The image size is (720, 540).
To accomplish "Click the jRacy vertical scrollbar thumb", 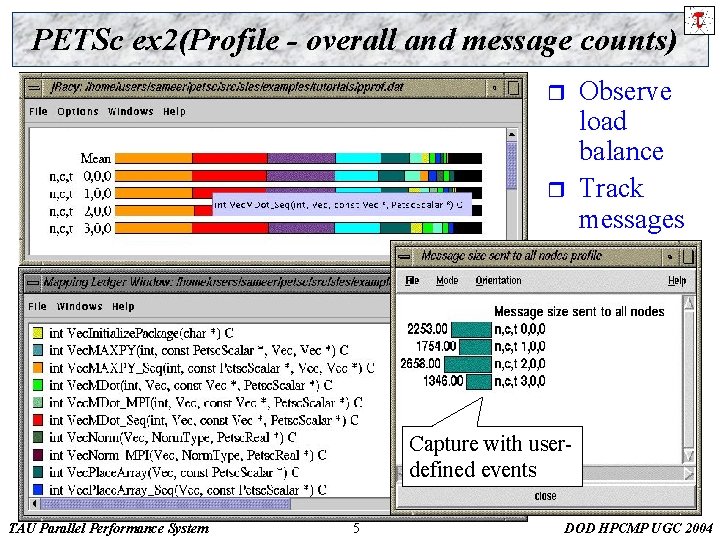I will tap(512, 165).
